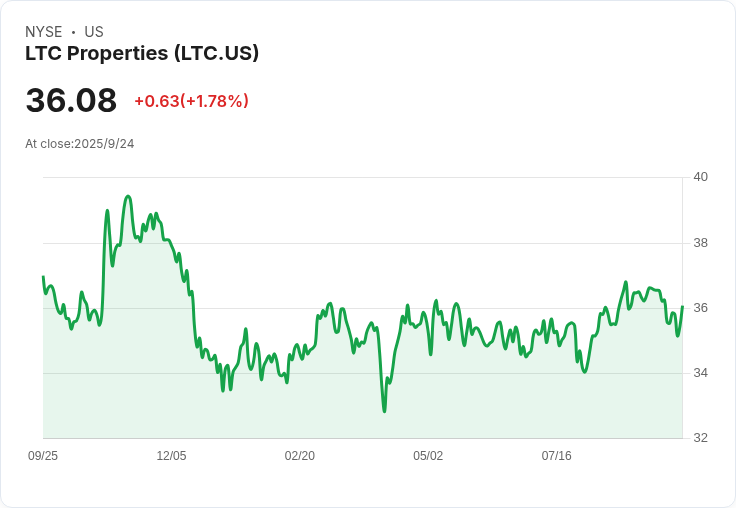Image resolution: width=736 pixels, height=508 pixels.
Task: Select the +0.63(+1.78%) price change text
Action: 191,101
